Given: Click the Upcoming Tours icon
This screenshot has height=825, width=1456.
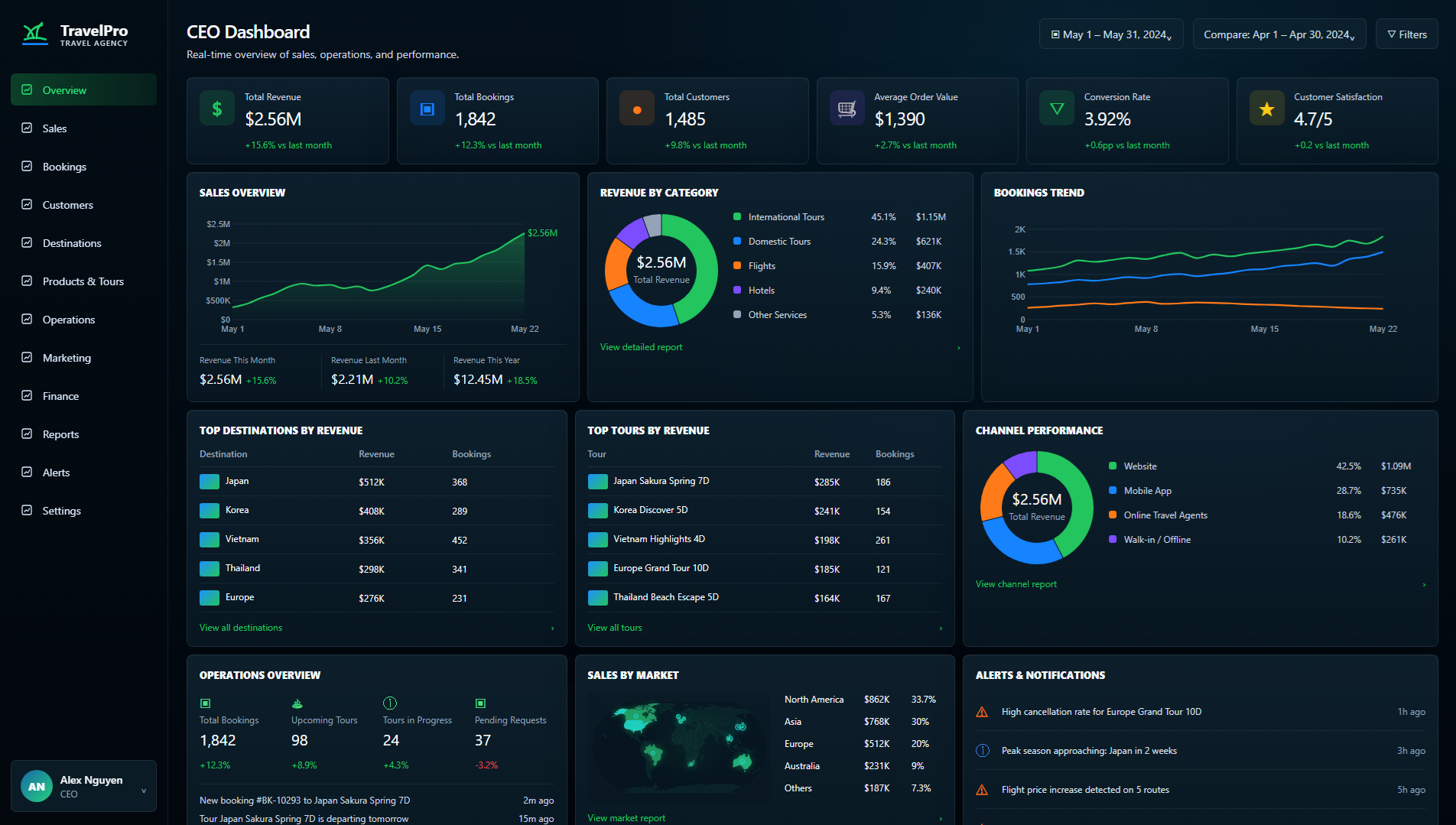Looking at the screenshot, I should 297,703.
